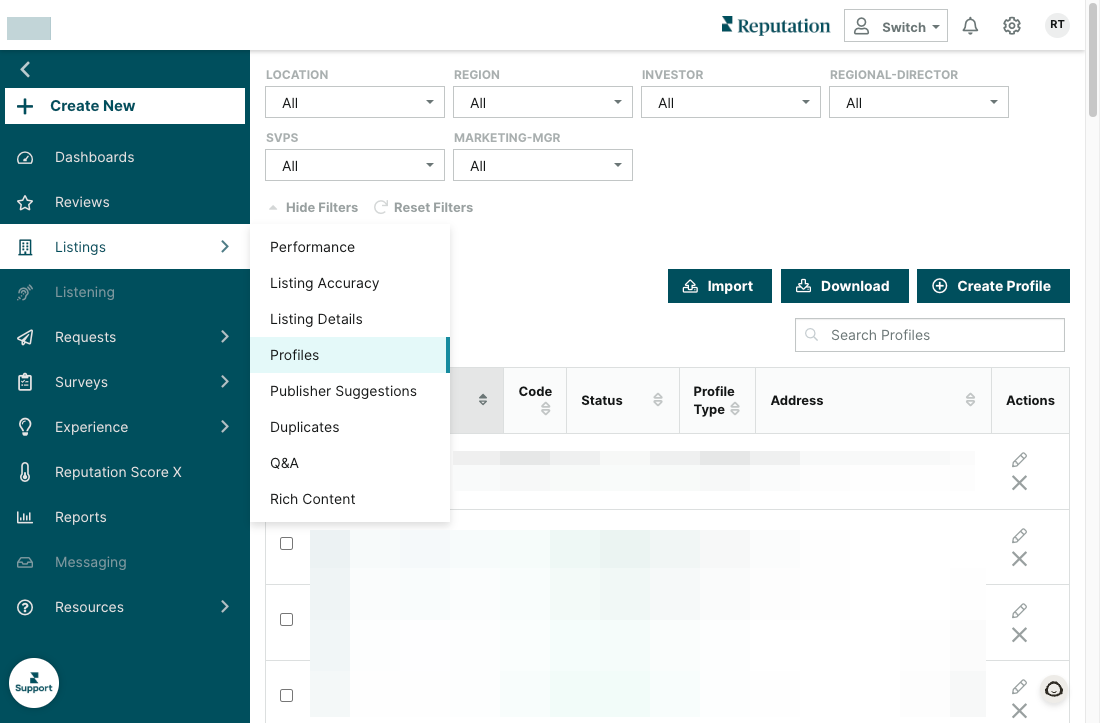This screenshot has width=1100, height=723.
Task: Collapse the sidebar with the back chevron
Action: point(25,69)
